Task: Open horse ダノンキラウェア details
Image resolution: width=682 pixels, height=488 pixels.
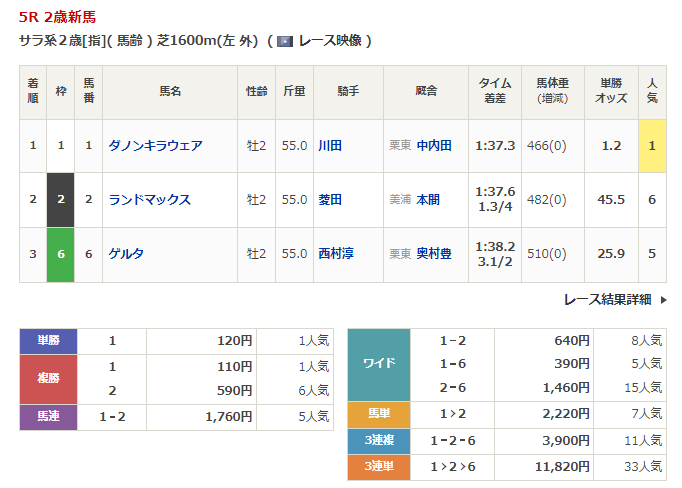Action: click(156, 145)
